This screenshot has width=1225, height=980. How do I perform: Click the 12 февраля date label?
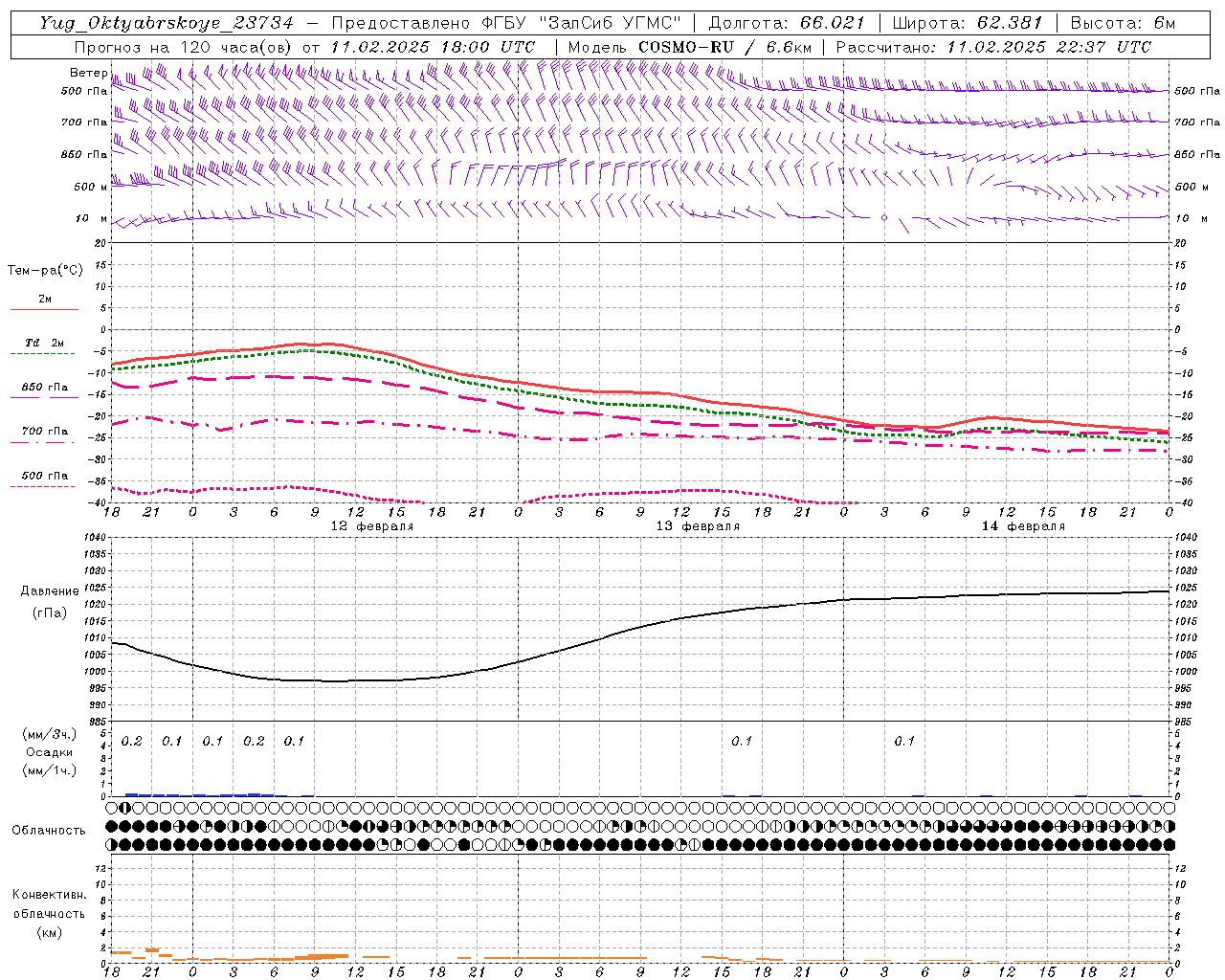pos(372,526)
